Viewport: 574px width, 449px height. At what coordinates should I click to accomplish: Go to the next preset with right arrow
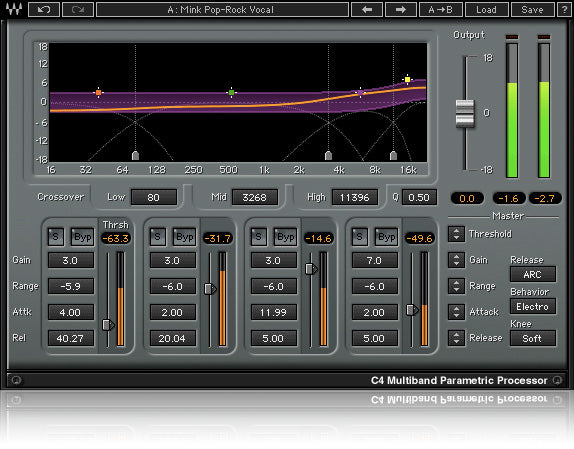(401, 10)
